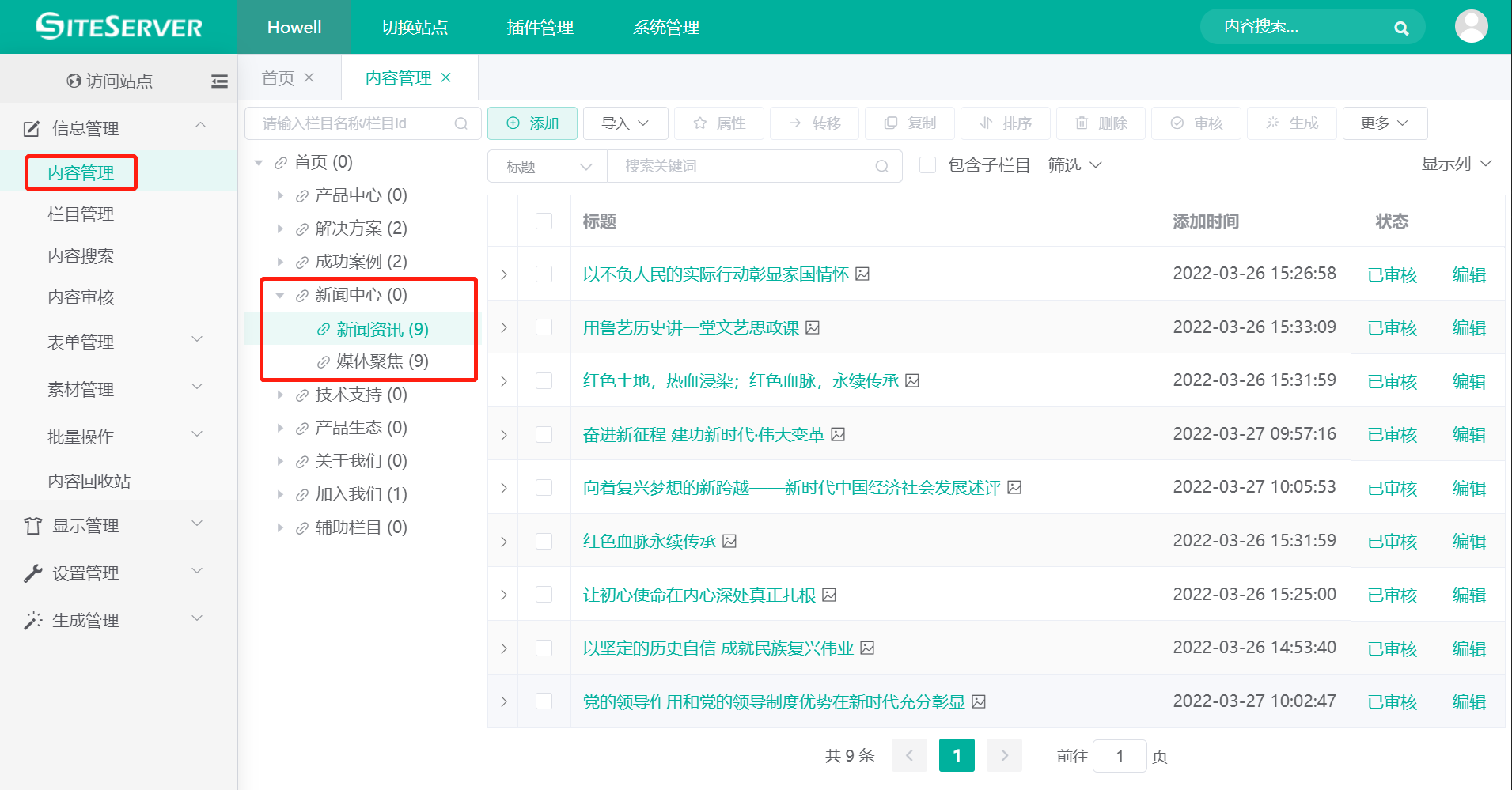1512x790 pixels.
Task: Click the search icon in keyword field
Action: 882,166
